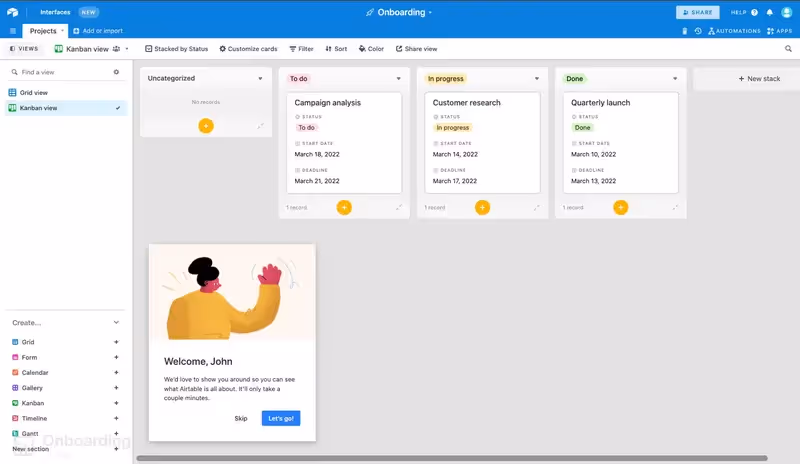Click the search magnifier icon in toolbar
800x464 pixels.
(x=788, y=49)
